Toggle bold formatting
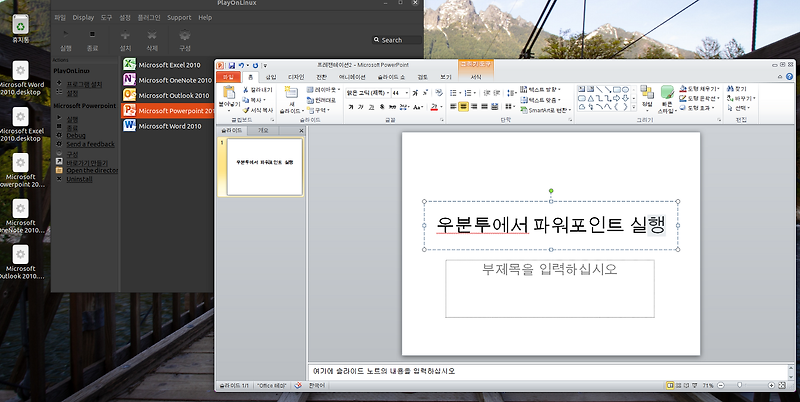This screenshot has width=800, height=402. click(x=351, y=107)
